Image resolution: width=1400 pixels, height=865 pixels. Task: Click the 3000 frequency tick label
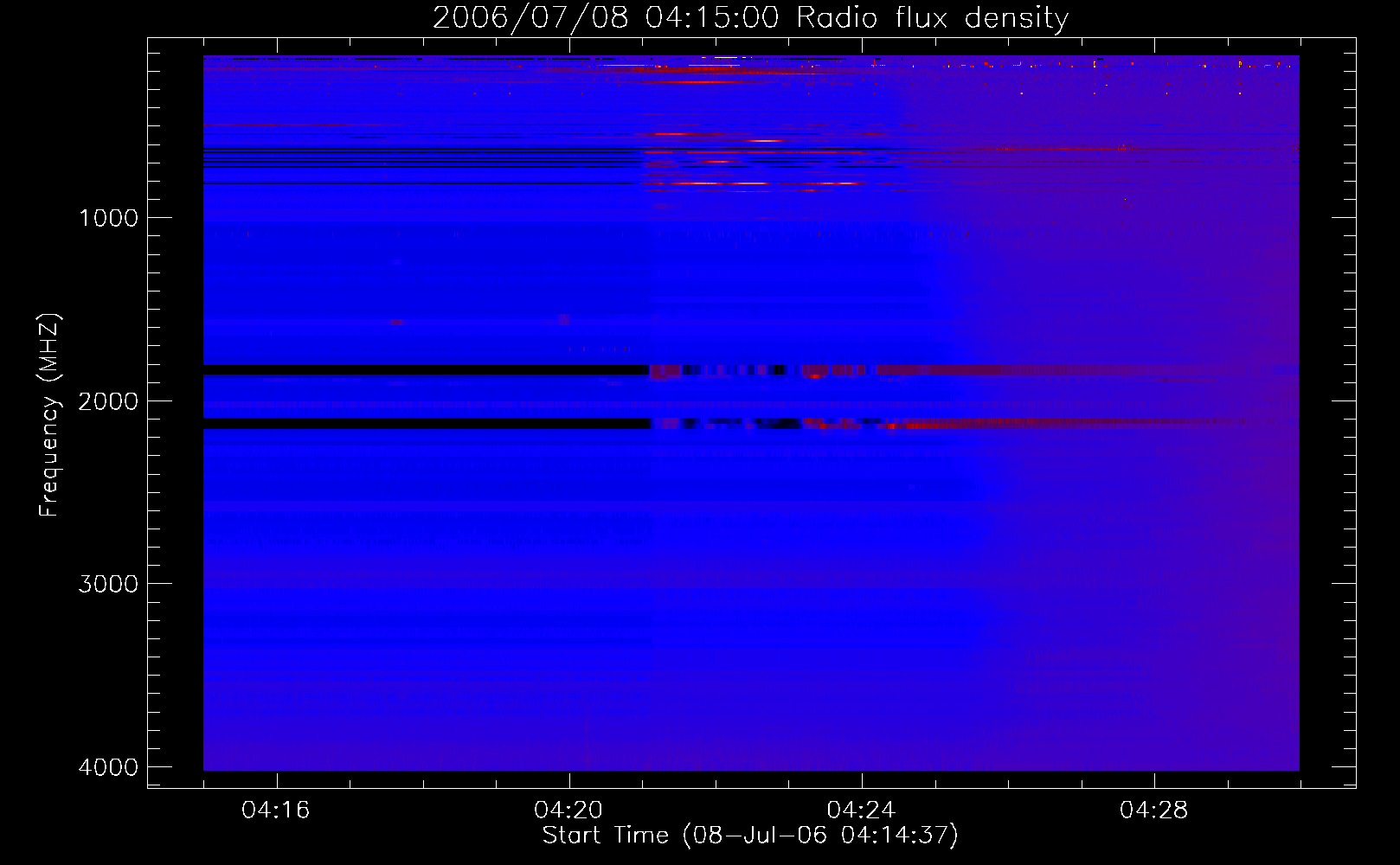108,584
